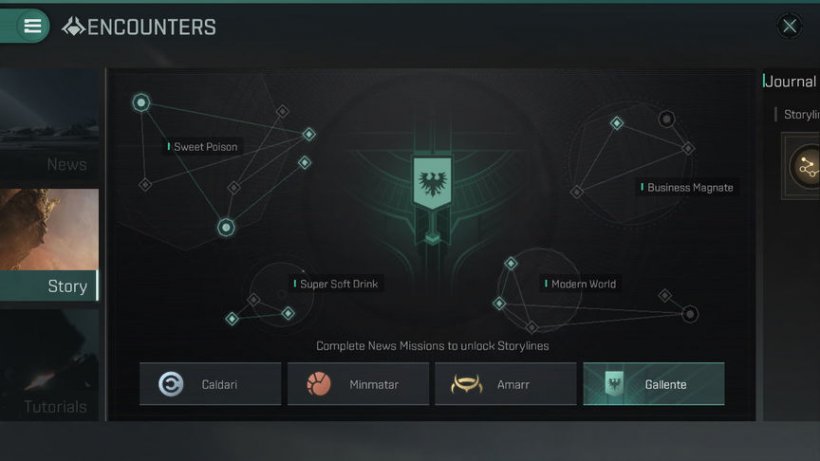Select the top-left circular Sweet Poison node

141,102
